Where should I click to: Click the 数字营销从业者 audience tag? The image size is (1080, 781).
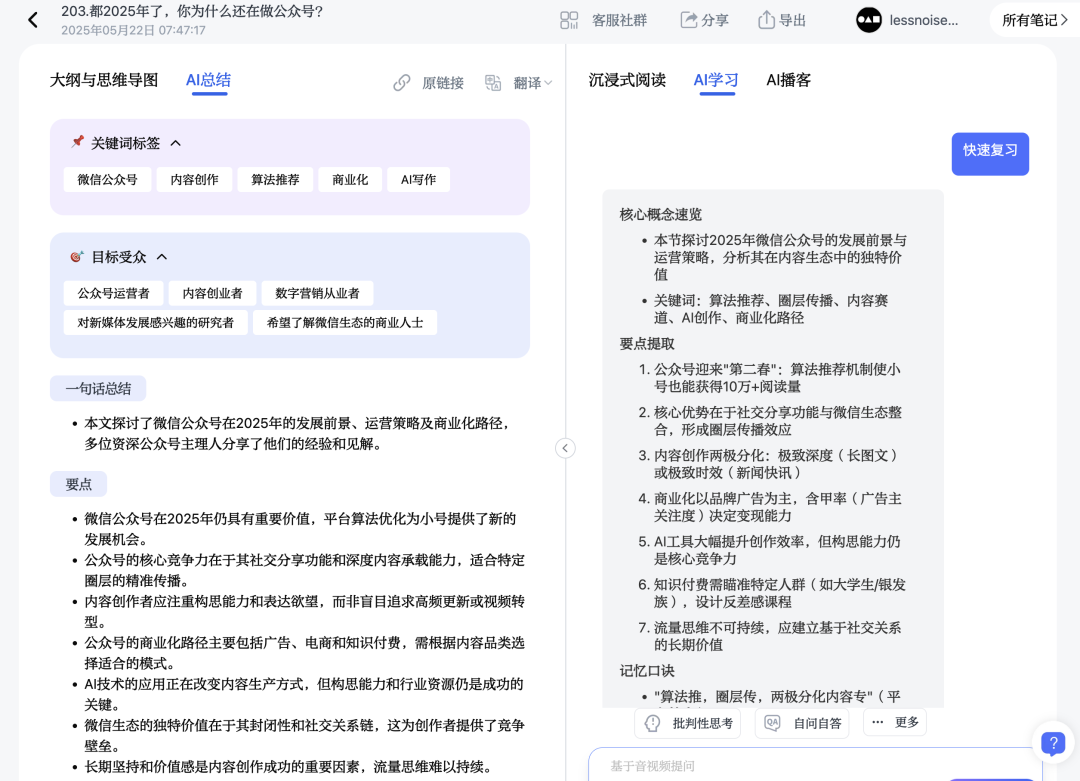[317, 293]
